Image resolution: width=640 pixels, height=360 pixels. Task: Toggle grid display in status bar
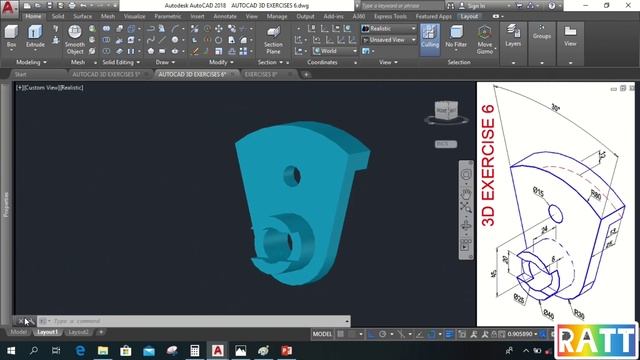click(x=340, y=334)
